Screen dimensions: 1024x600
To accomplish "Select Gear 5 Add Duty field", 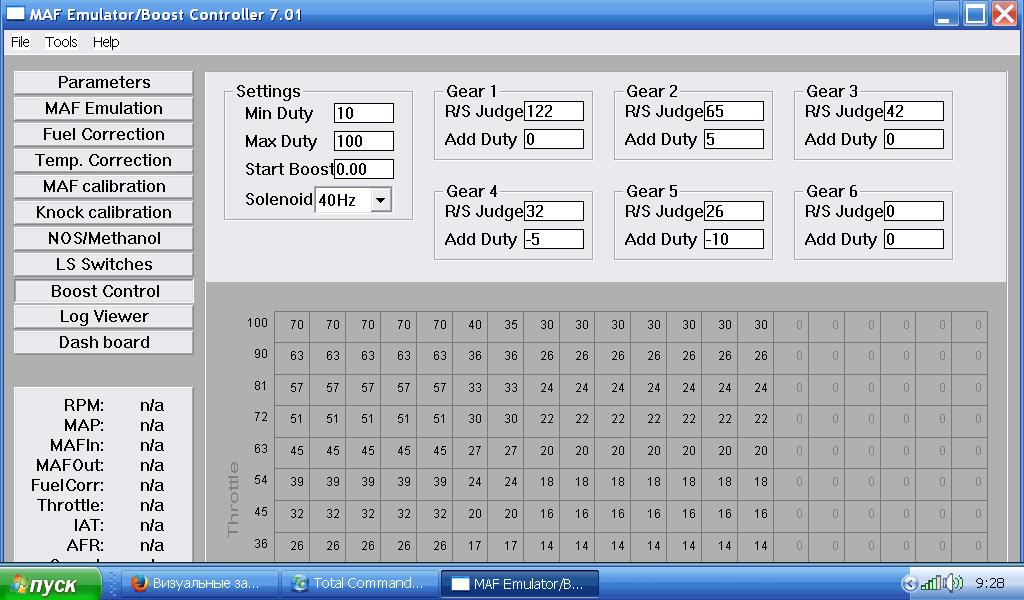I will [733, 239].
